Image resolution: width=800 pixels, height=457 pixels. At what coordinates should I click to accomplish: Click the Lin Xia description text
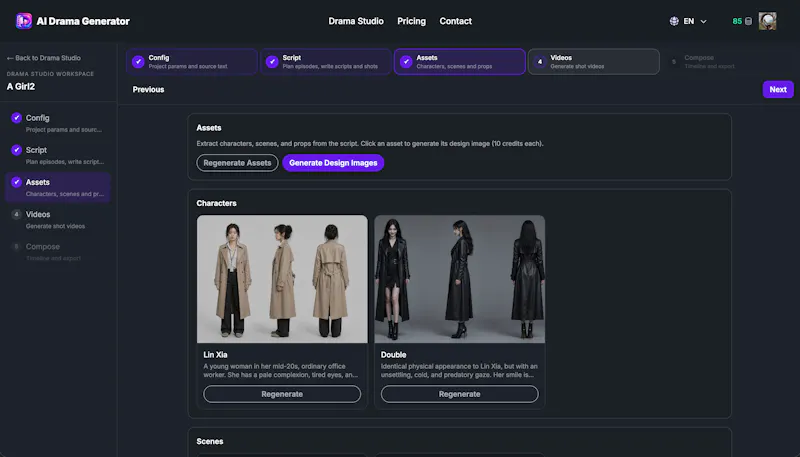click(281, 370)
